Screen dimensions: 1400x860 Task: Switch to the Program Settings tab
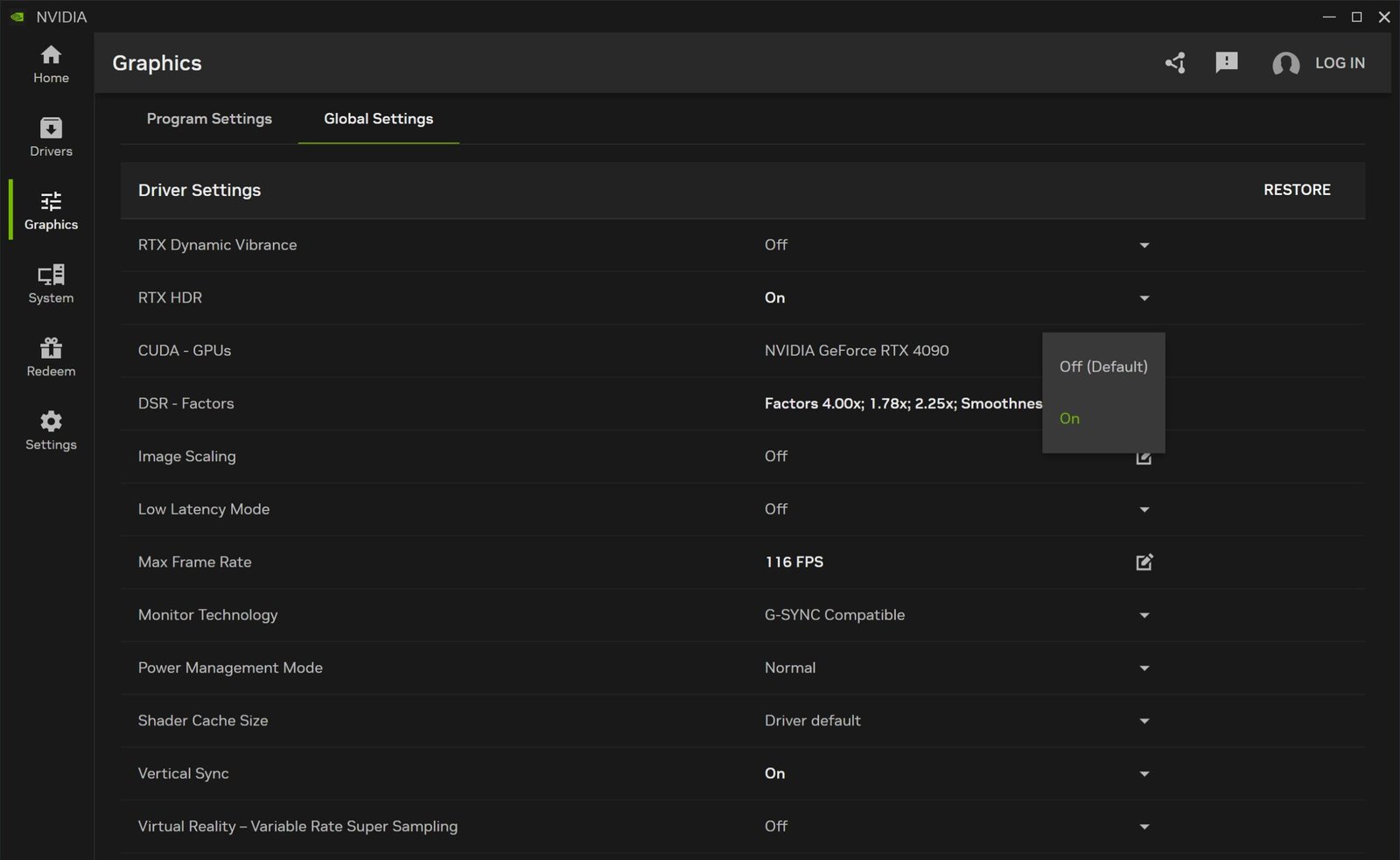209,119
